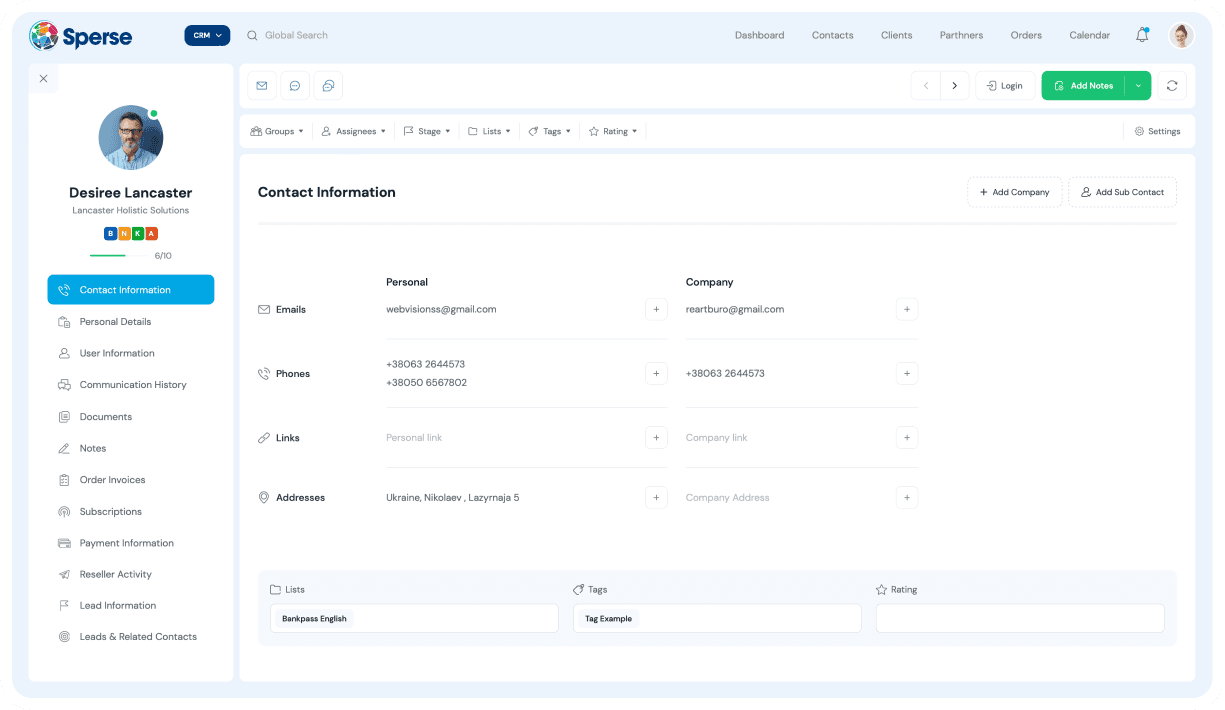
Task: Go to next contact arrow
Action: click(x=954, y=86)
